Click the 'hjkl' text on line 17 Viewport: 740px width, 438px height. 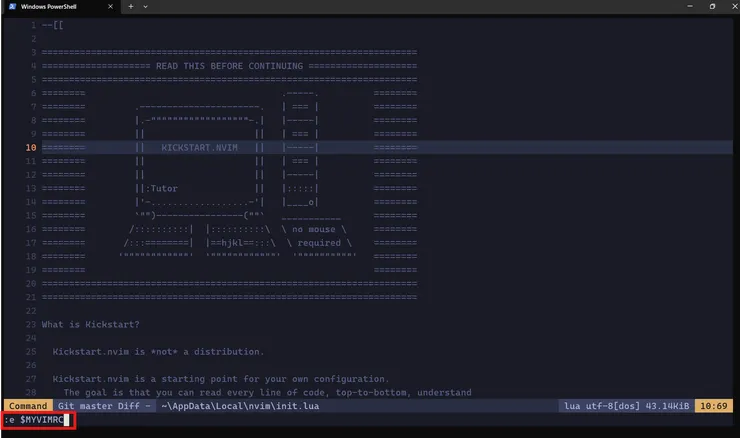coord(232,243)
